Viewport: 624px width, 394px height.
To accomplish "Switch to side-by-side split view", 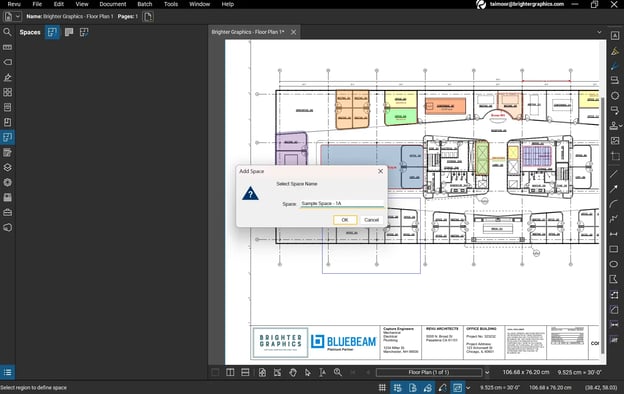I will click(x=230, y=373).
